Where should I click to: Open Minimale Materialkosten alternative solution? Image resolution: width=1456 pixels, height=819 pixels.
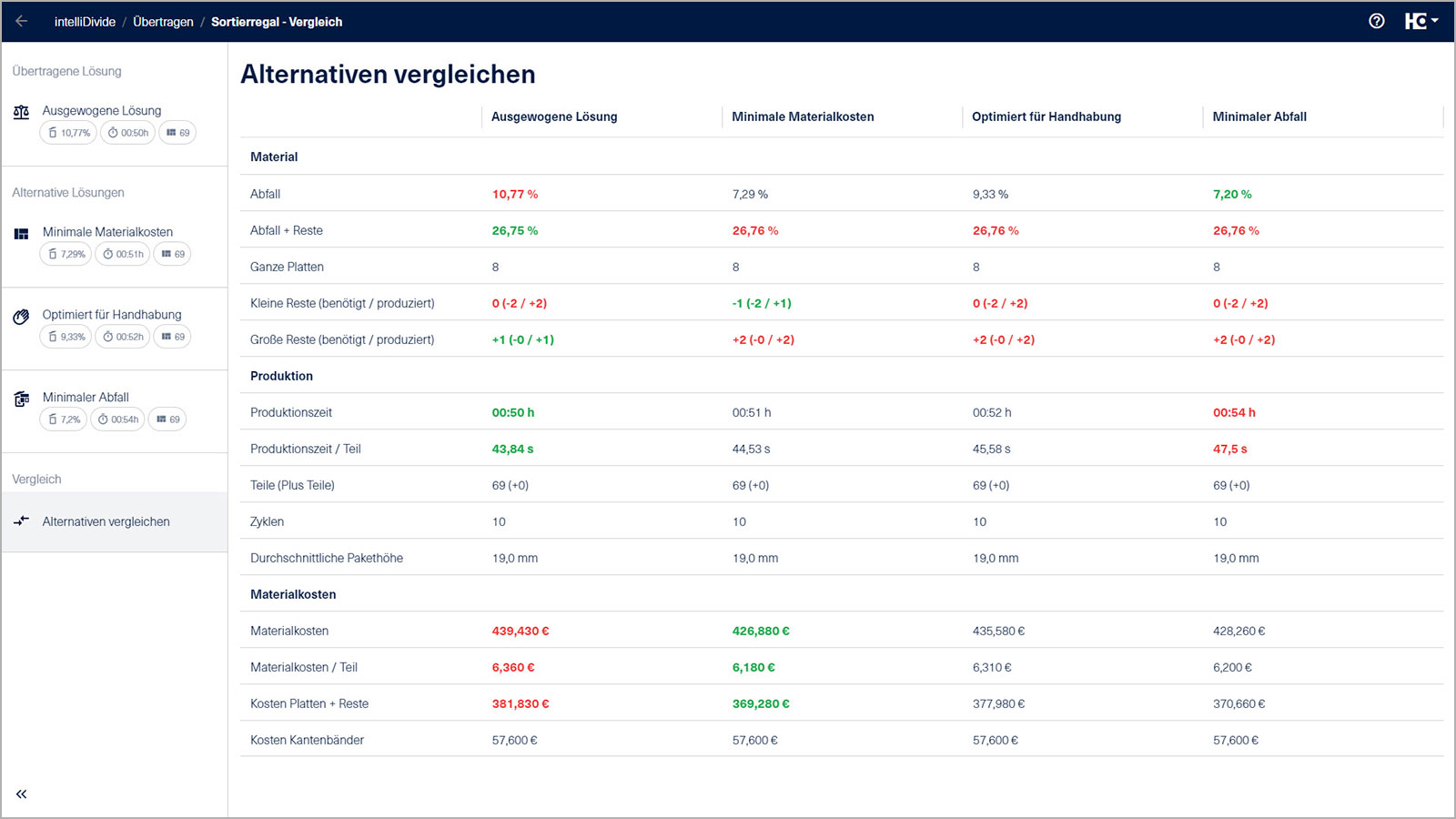click(107, 232)
